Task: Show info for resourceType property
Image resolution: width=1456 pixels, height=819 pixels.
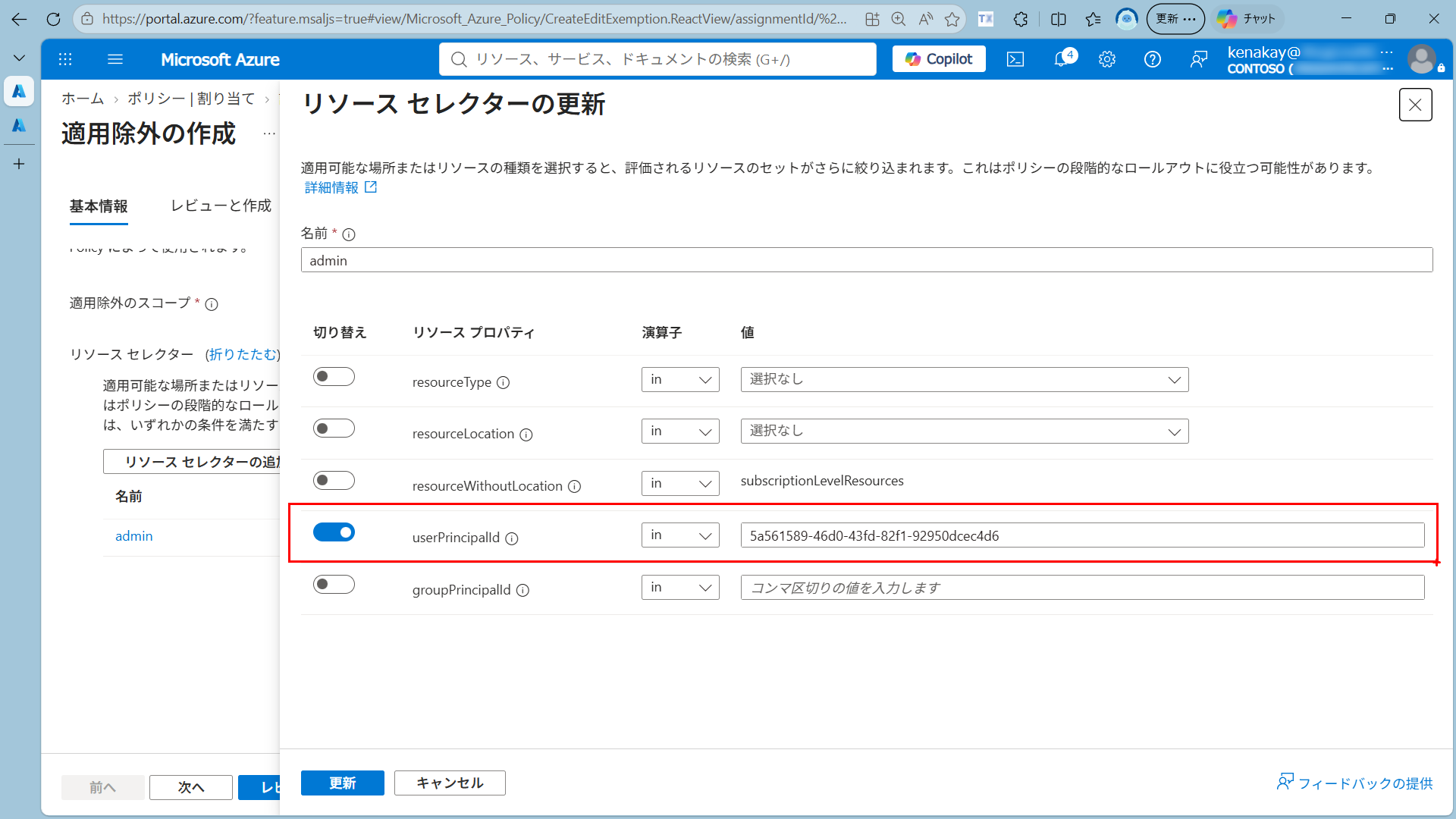Action: click(x=503, y=383)
